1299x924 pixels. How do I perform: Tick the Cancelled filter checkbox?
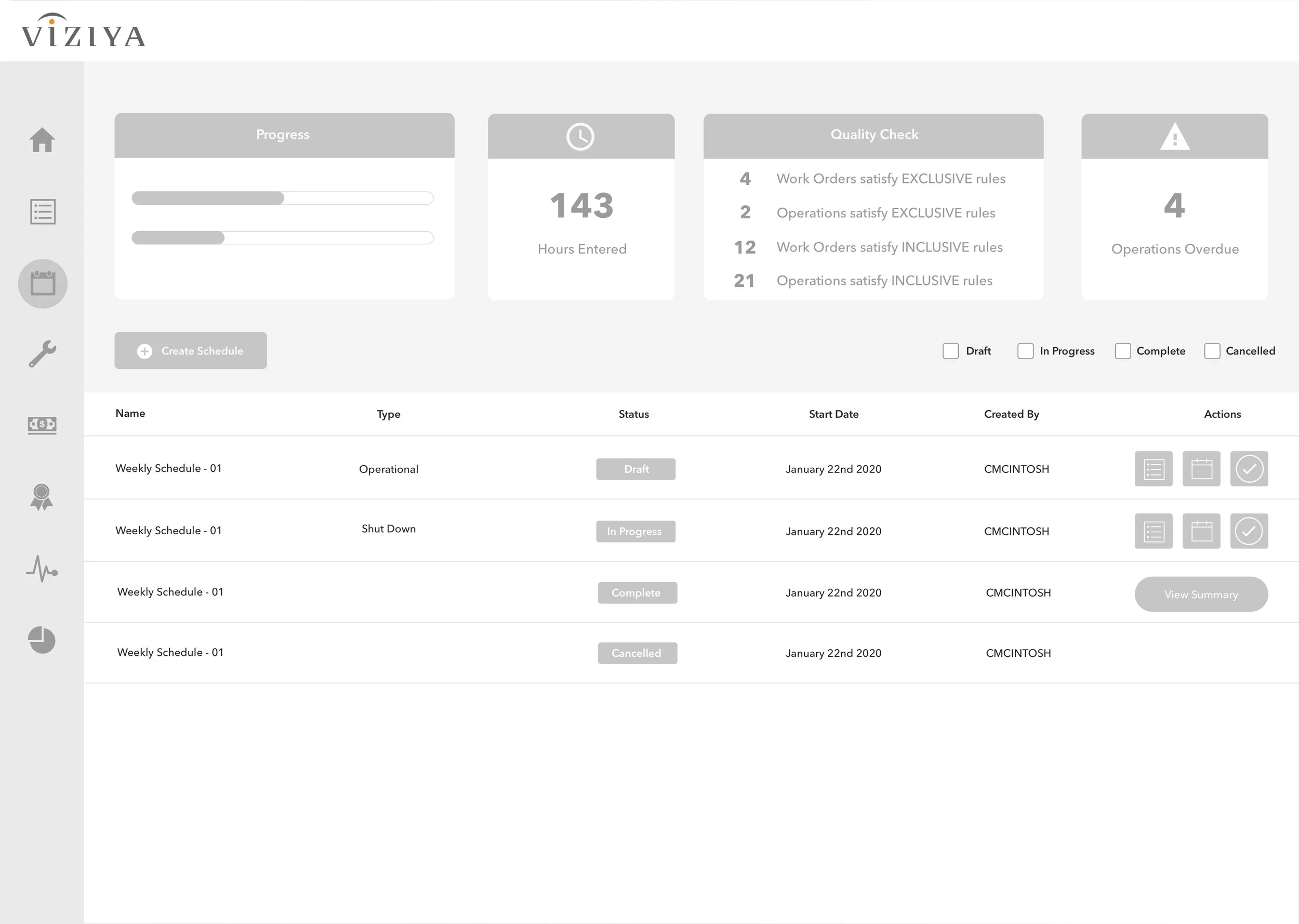click(1212, 351)
